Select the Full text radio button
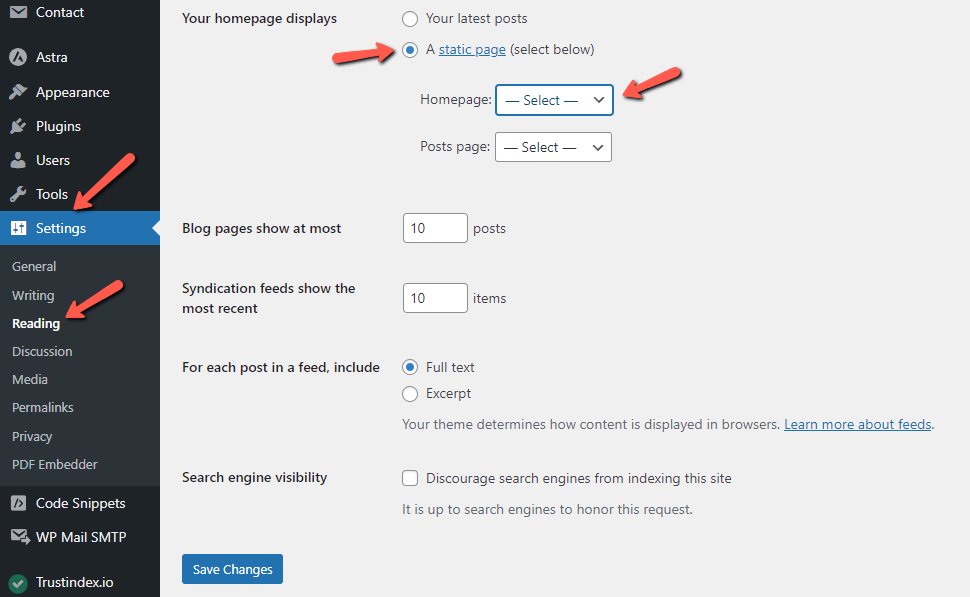This screenshot has height=597, width=970. pos(410,367)
